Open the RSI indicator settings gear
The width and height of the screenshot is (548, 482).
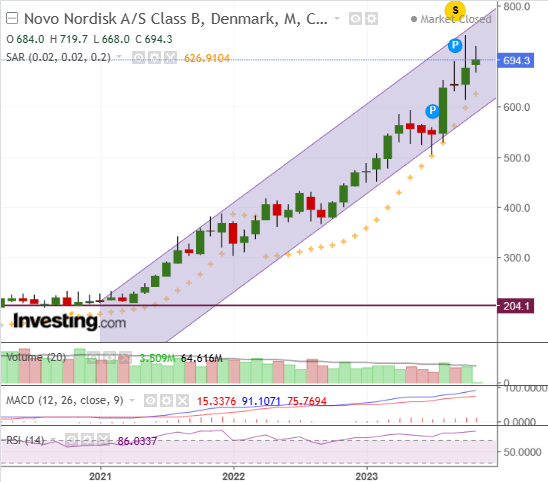click(87, 440)
